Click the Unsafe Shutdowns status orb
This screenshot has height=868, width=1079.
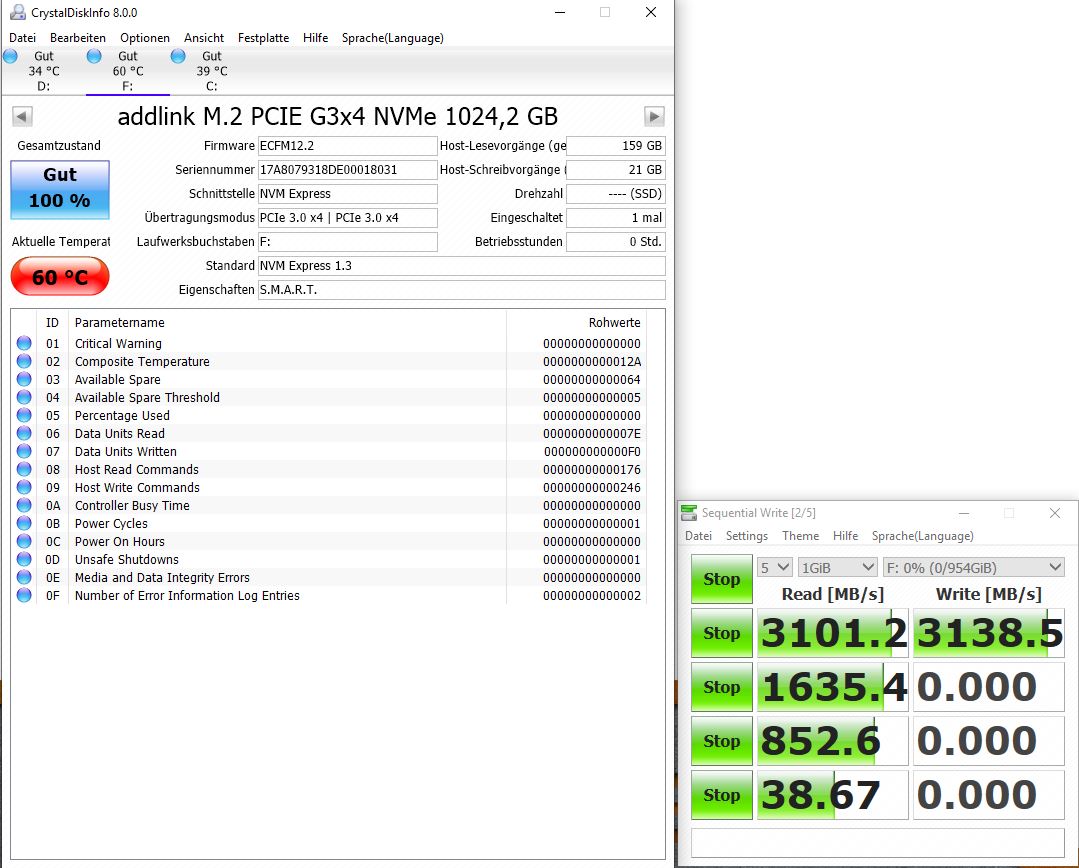(x=24, y=559)
